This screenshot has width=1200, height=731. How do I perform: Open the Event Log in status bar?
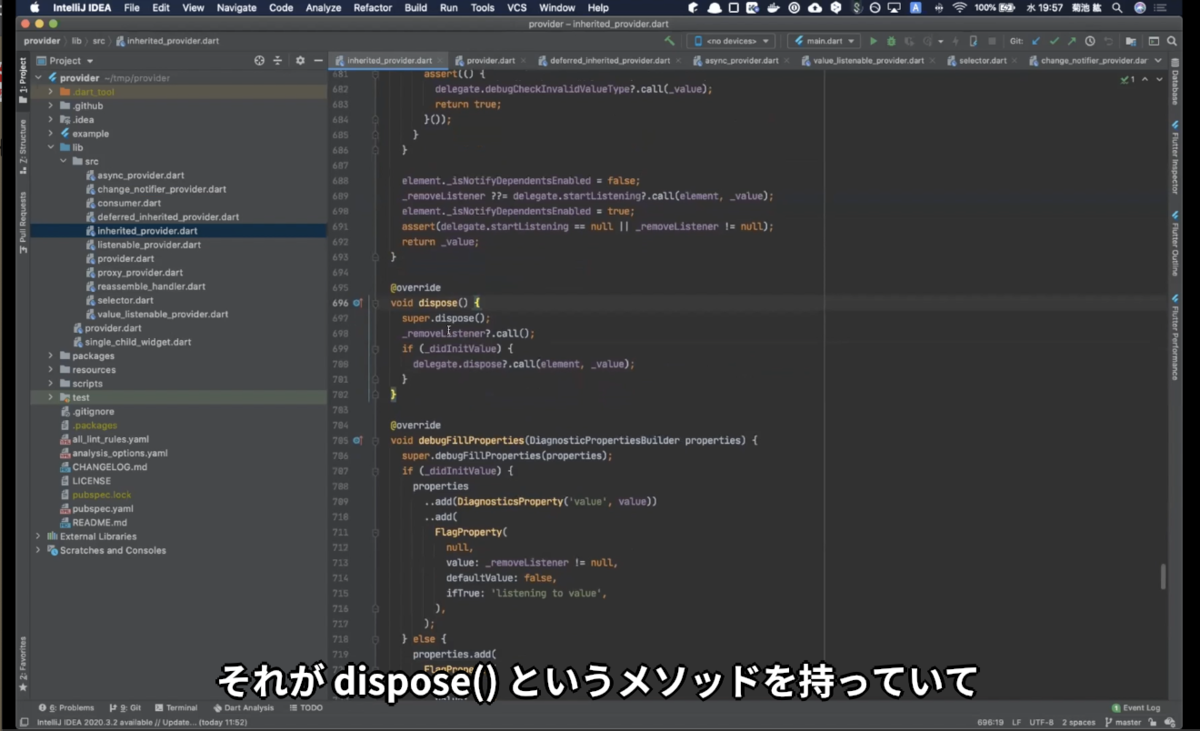[1135, 707]
